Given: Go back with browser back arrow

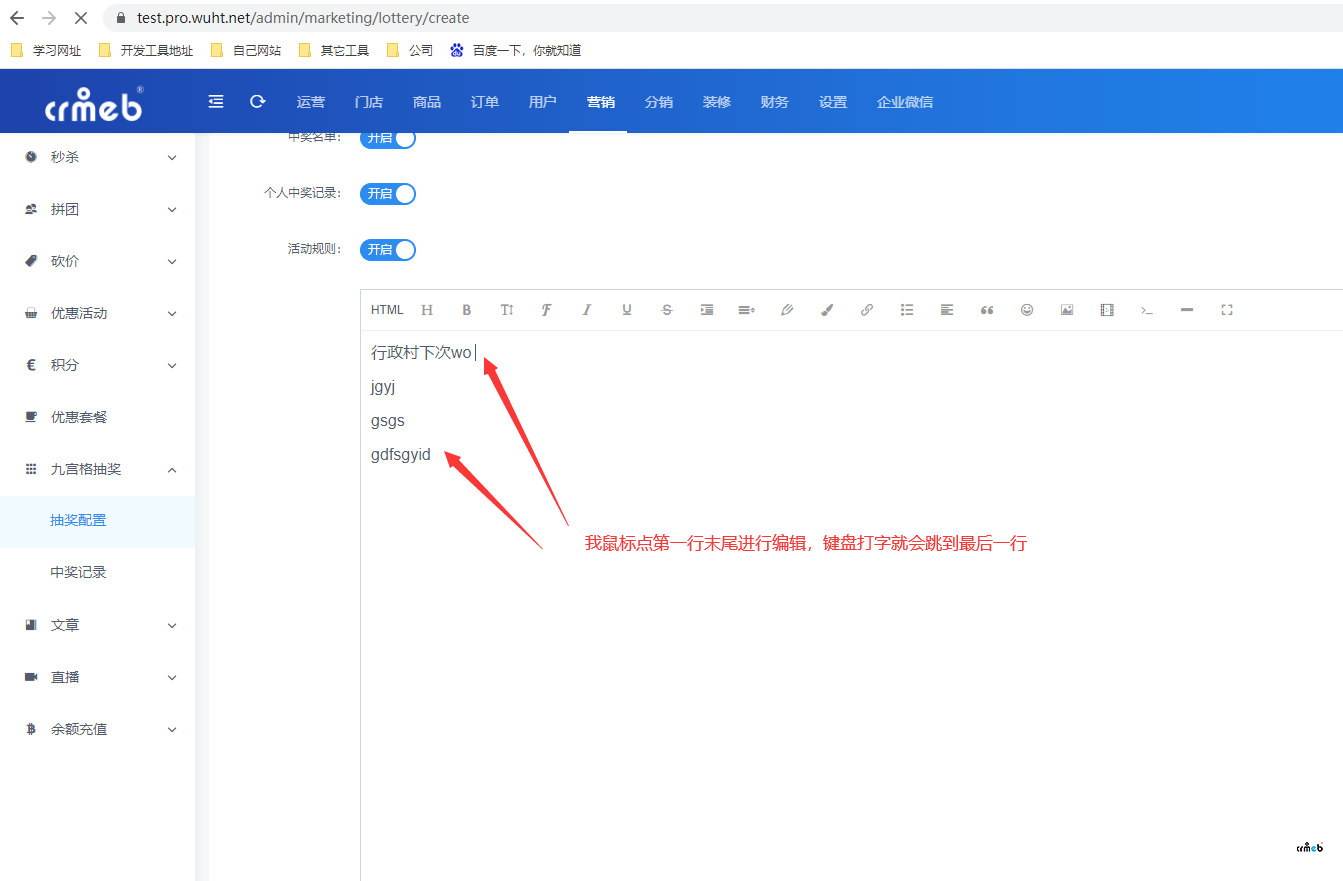Looking at the screenshot, I should tap(17, 18).
